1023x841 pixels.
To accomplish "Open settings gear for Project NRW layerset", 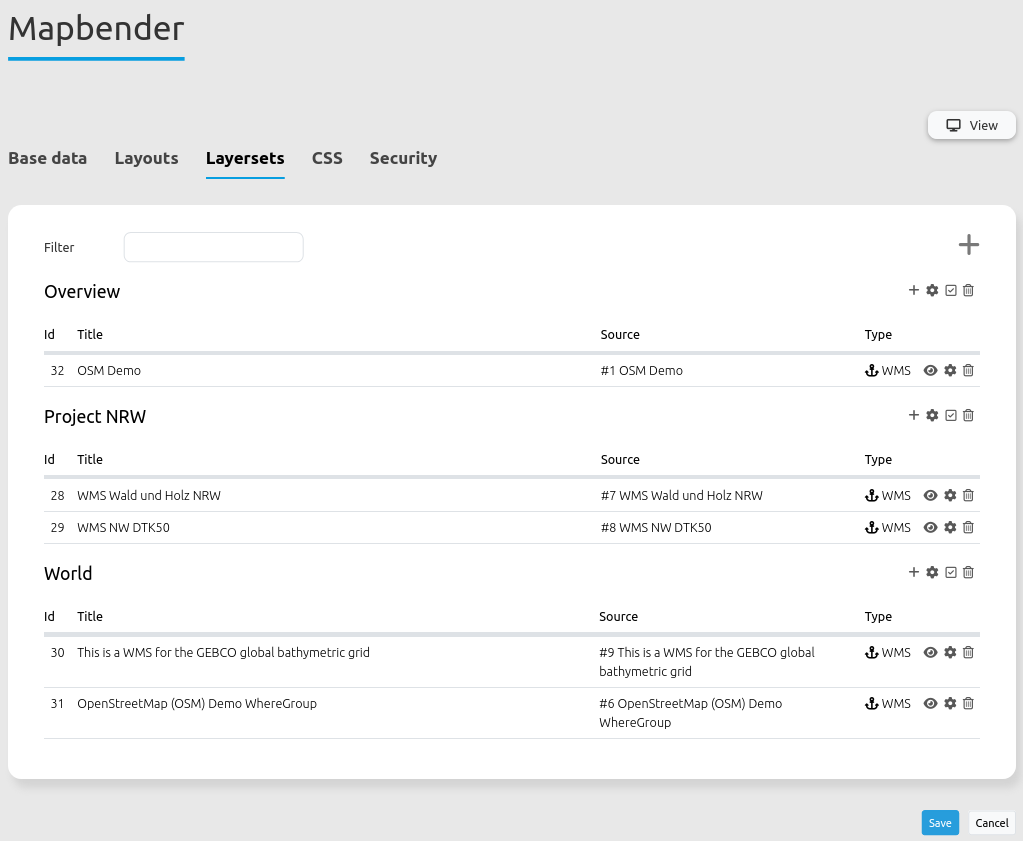I will 932,415.
